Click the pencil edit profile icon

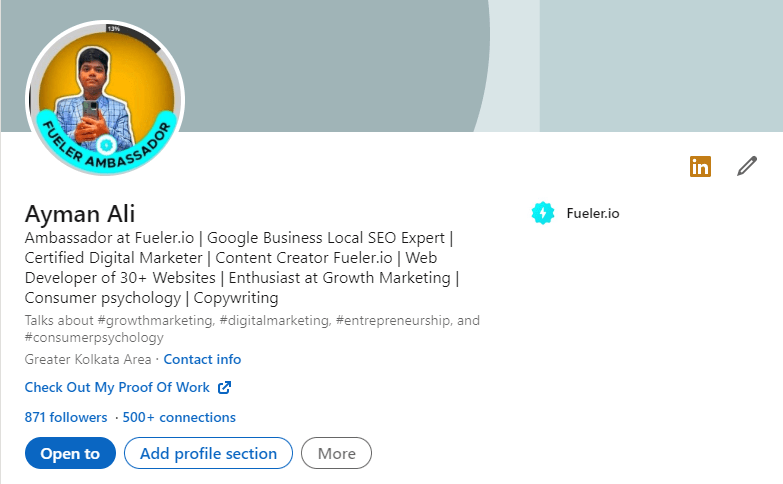(747, 166)
